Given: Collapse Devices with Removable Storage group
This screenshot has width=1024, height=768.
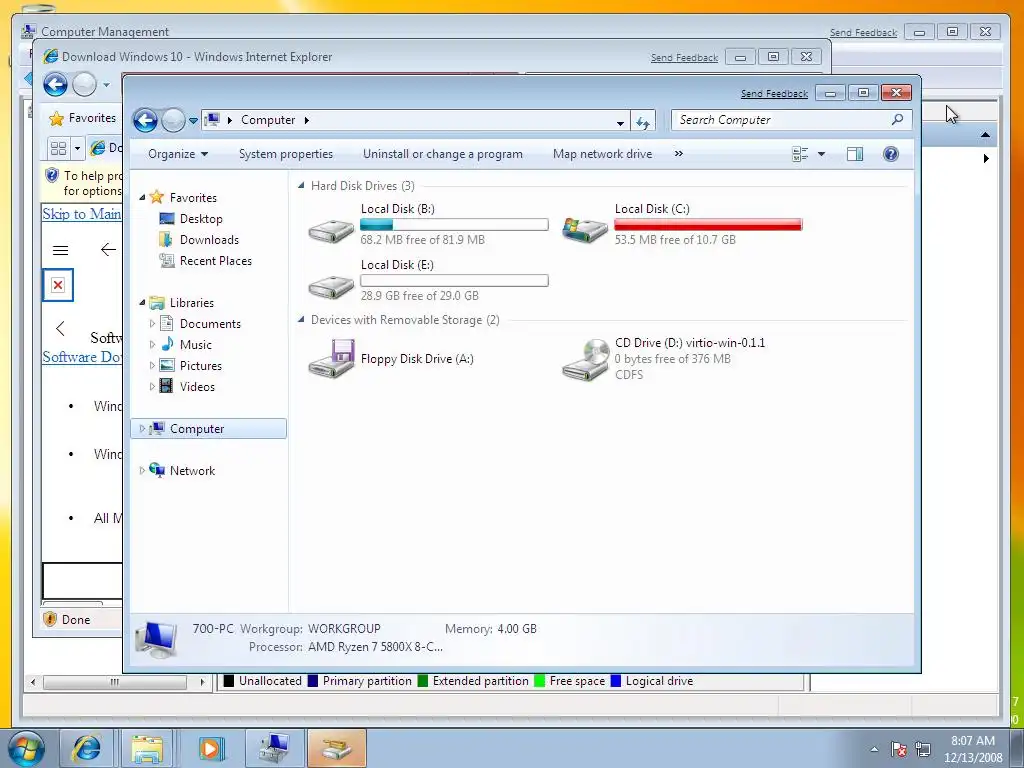Looking at the screenshot, I should pyautogui.click(x=301, y=319).
